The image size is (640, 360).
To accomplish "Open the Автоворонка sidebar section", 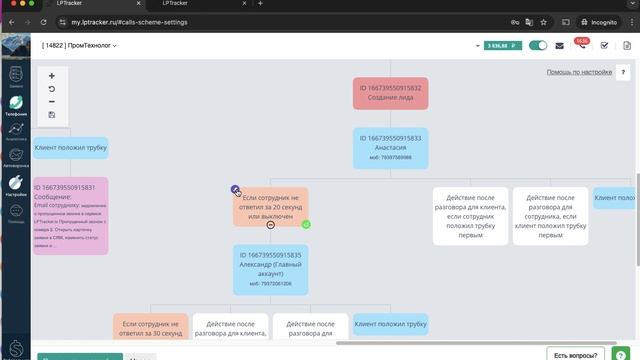I will 16,158.
